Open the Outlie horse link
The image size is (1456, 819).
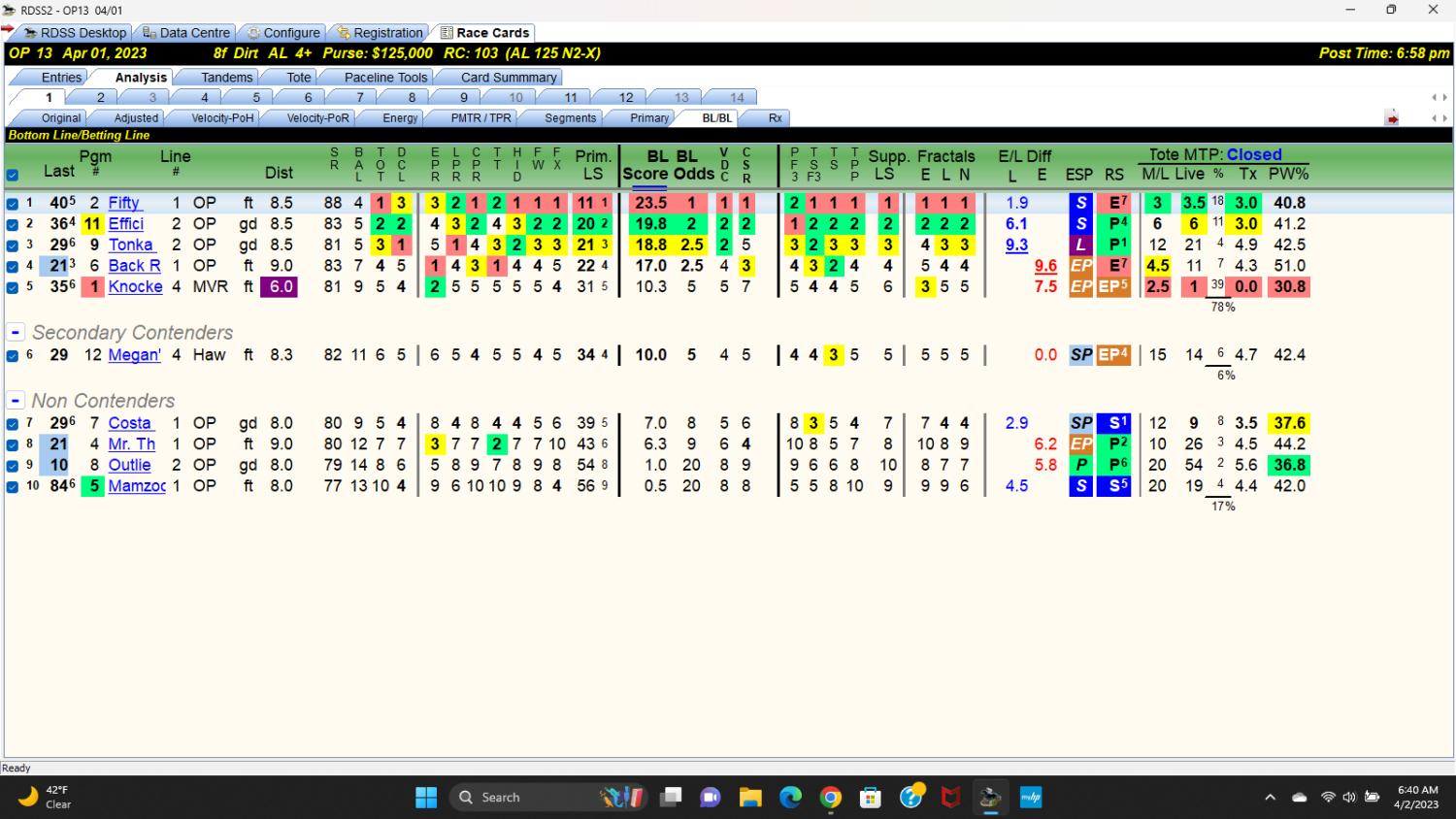[x=129, y=465]
